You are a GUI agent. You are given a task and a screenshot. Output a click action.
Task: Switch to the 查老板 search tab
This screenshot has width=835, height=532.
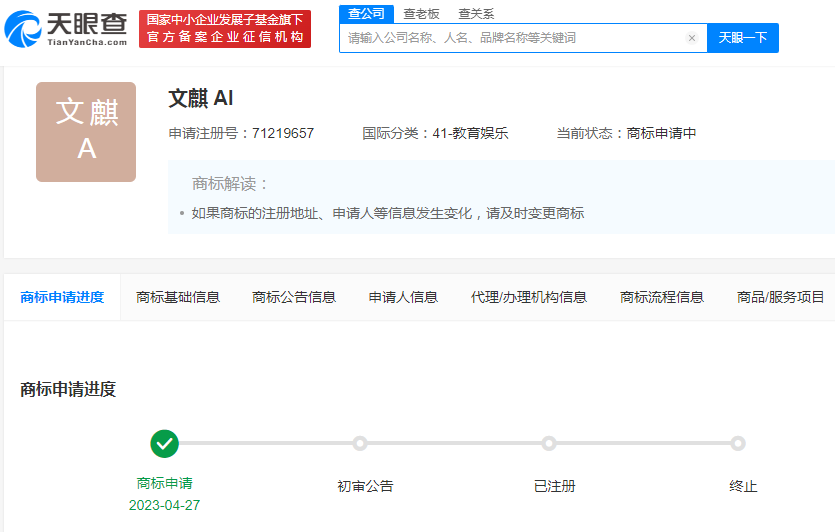[x=421, y=14]
